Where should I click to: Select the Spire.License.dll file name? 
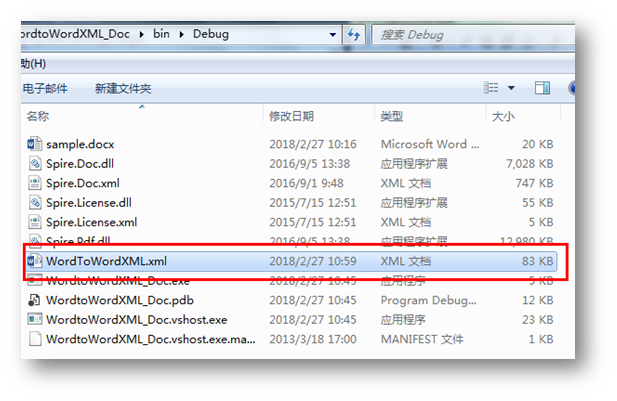point(89,203)
